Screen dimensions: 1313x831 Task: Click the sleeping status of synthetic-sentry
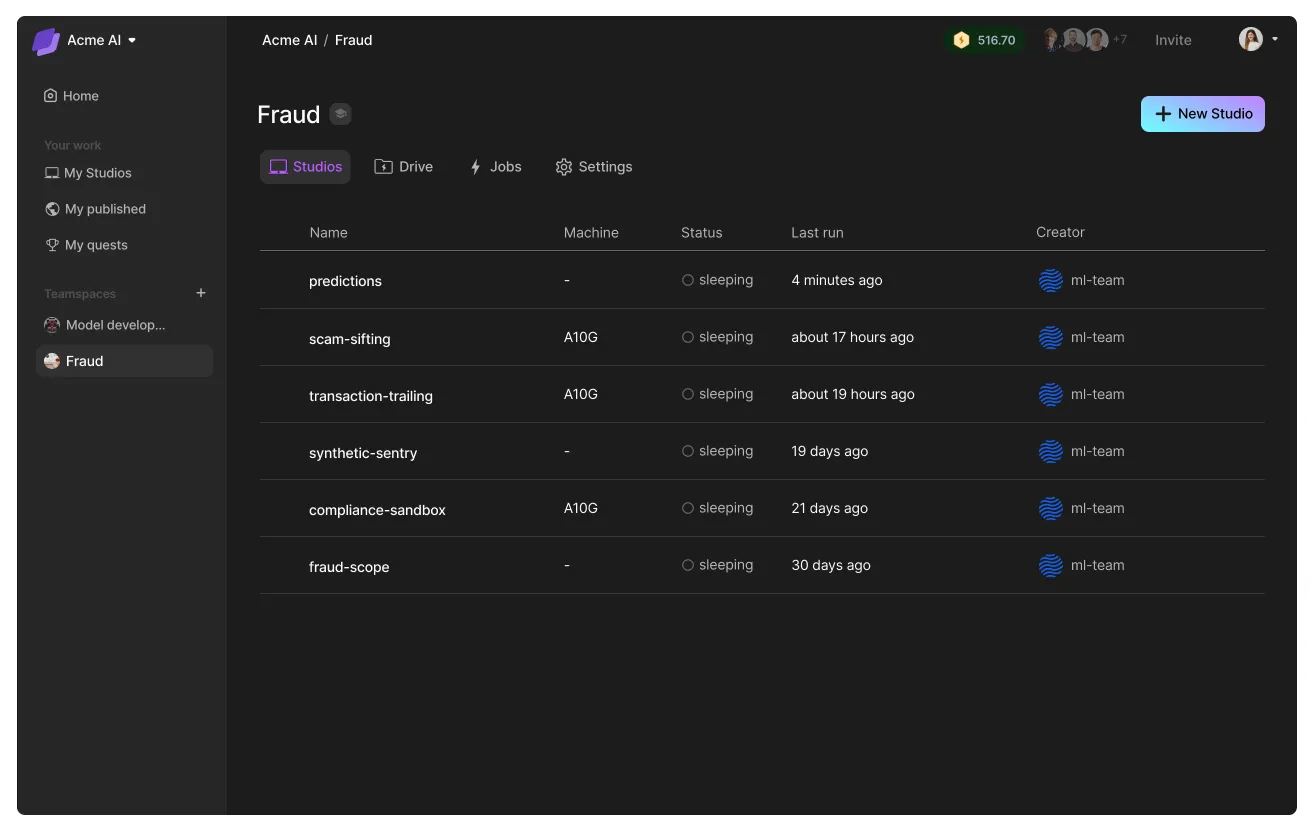[x=717, y=451]
